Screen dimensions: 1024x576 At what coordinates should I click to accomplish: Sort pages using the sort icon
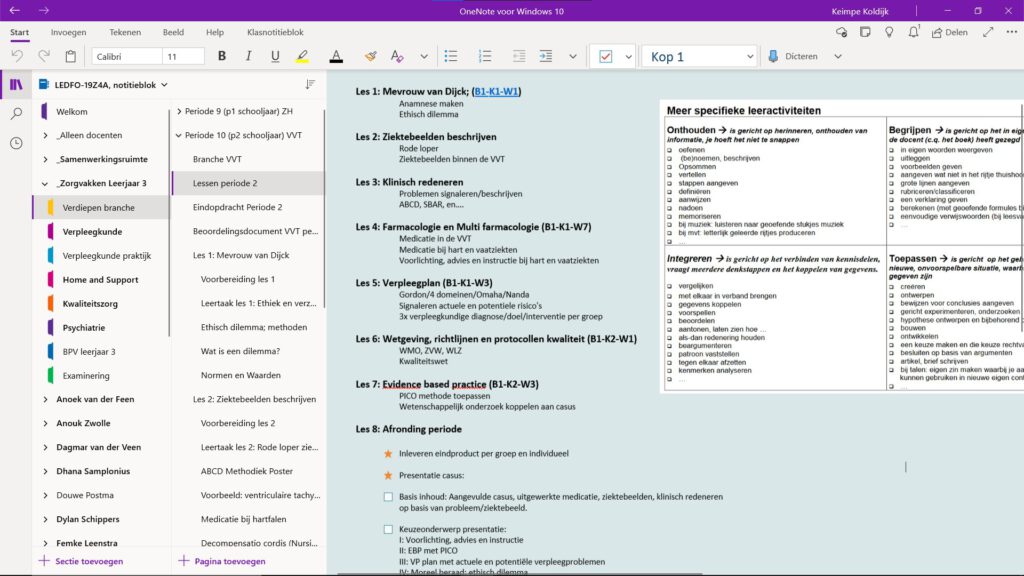(x=310, y=85)
